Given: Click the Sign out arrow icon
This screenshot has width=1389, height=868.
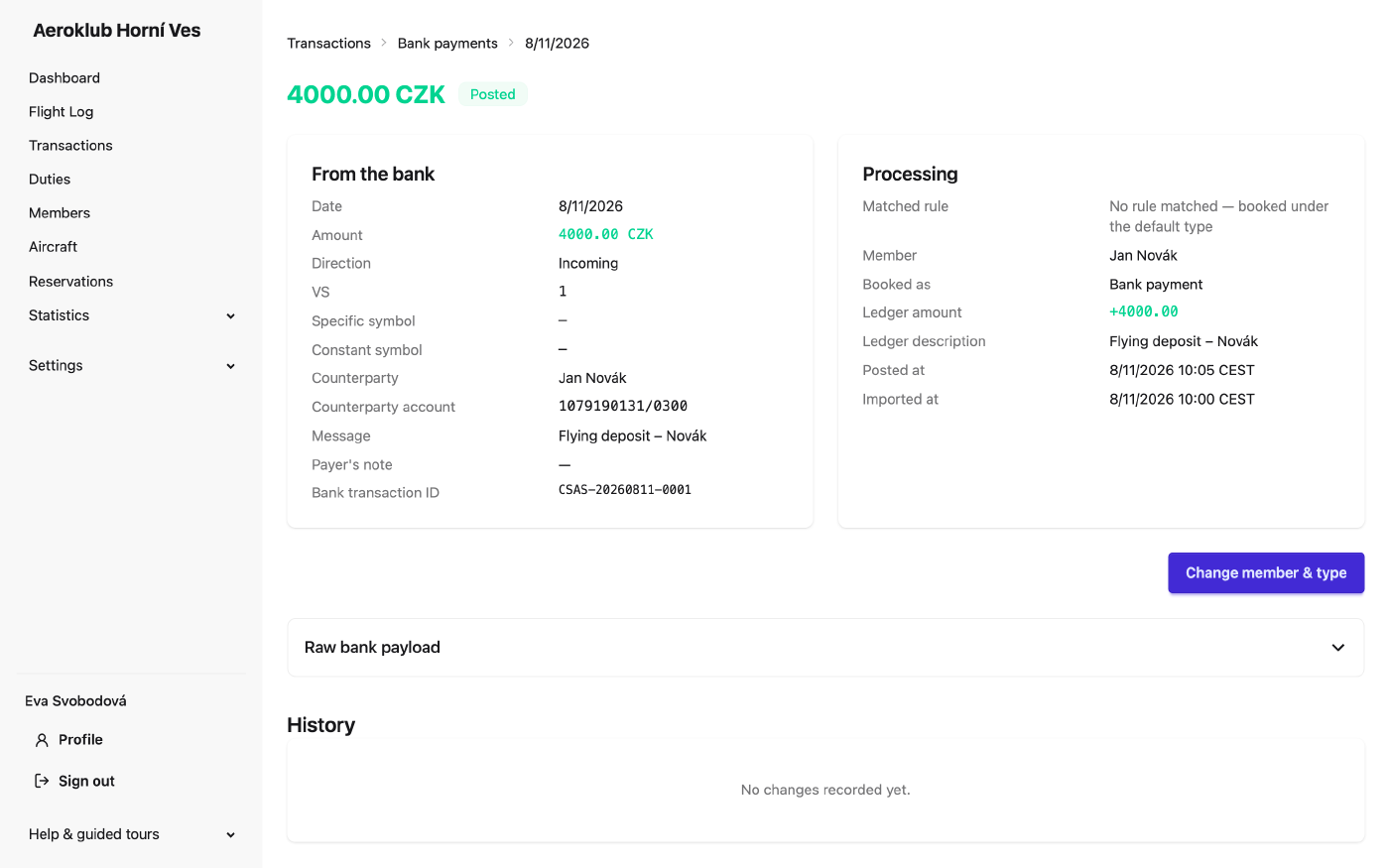Looking at the screenshot, I should [x=42, y=781].
